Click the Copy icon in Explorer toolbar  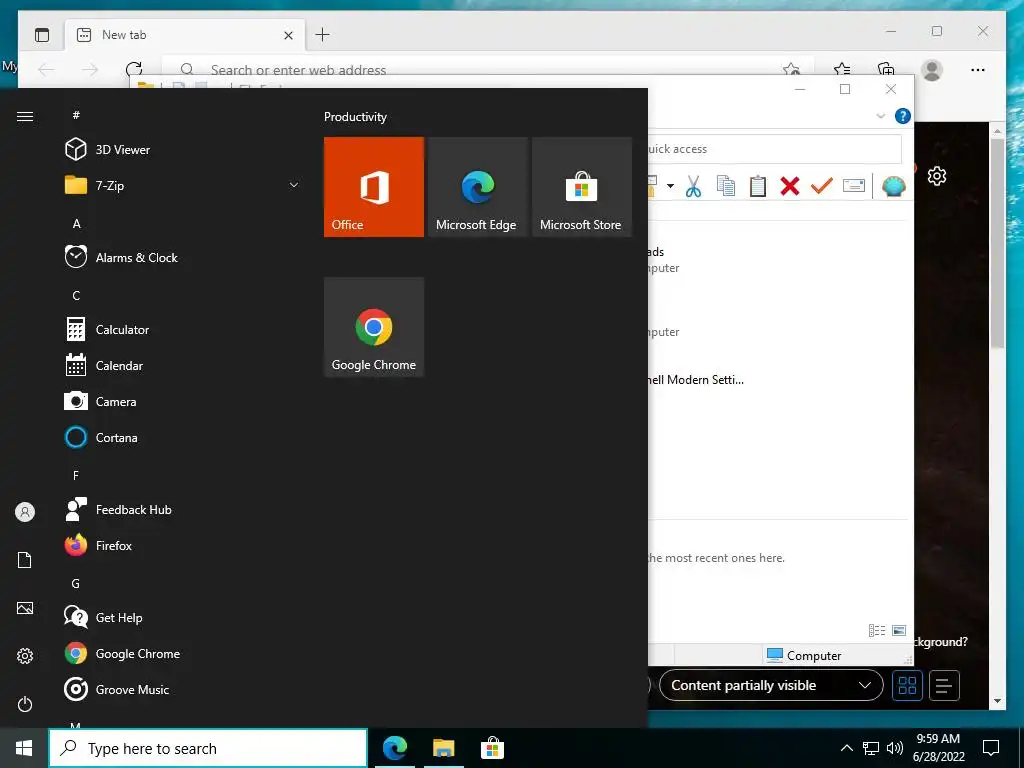pyautogui.click(x=726, y=186)
